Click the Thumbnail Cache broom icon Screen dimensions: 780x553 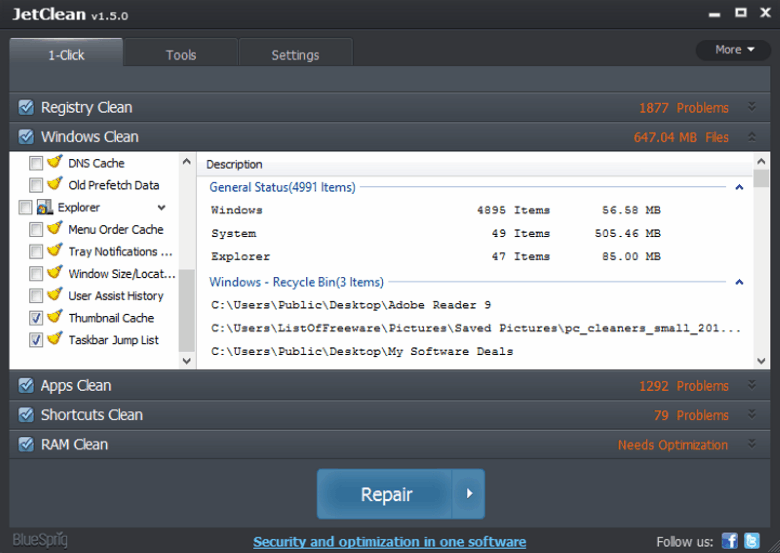tap(55, 317)
